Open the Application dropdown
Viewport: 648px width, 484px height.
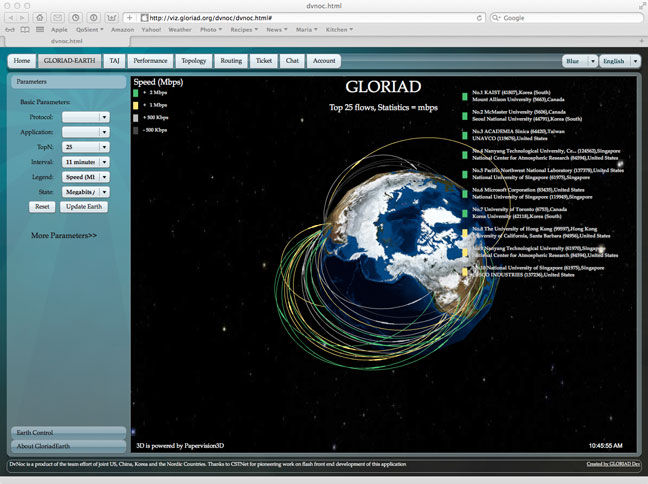tap(86, 132)
